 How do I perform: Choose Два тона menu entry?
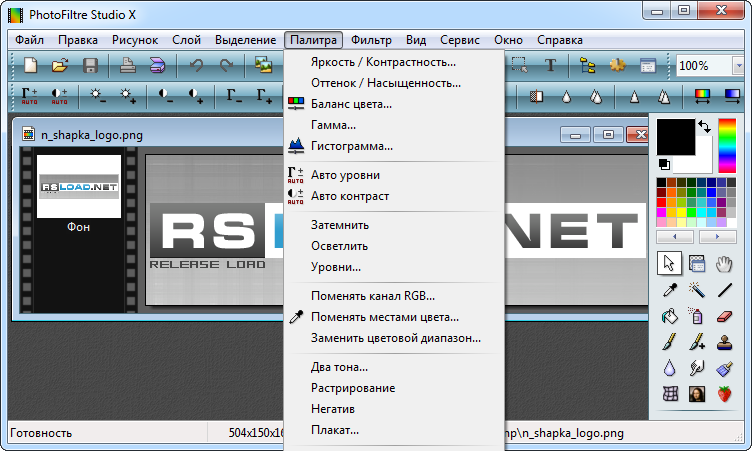(x=394, y=367)
